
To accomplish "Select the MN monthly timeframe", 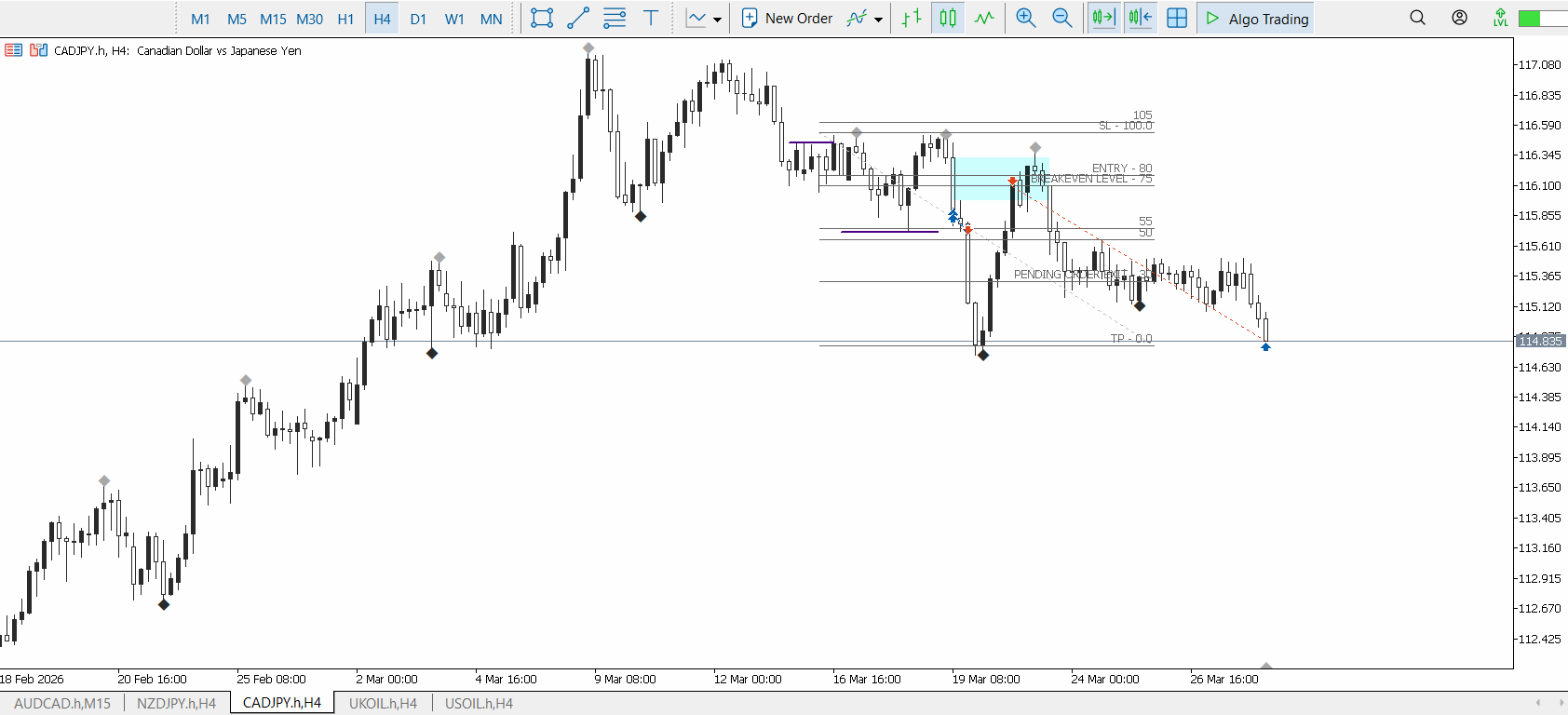I will pyautogui.click(x=491, y=19).
